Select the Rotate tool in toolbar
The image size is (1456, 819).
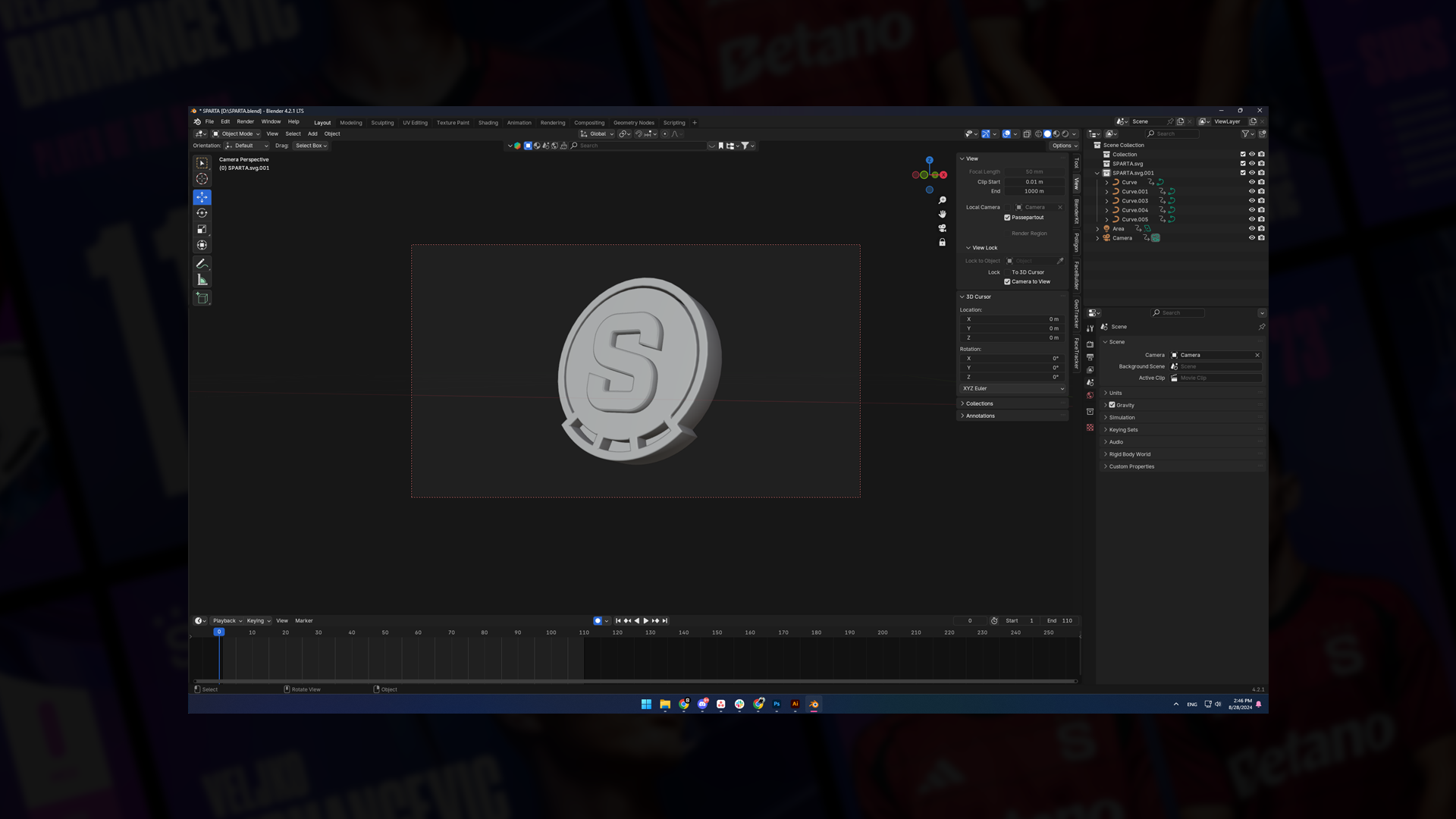202,213
